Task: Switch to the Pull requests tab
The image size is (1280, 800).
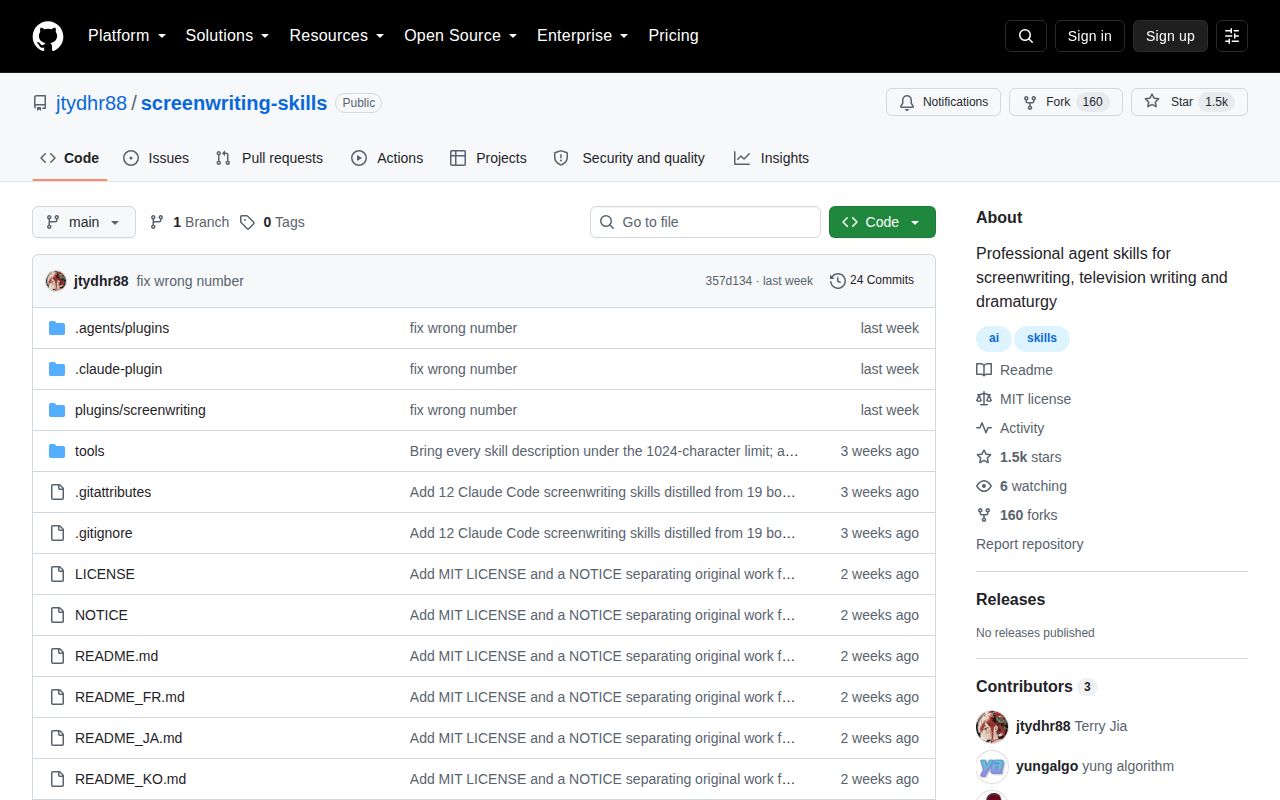Action: 269,158
